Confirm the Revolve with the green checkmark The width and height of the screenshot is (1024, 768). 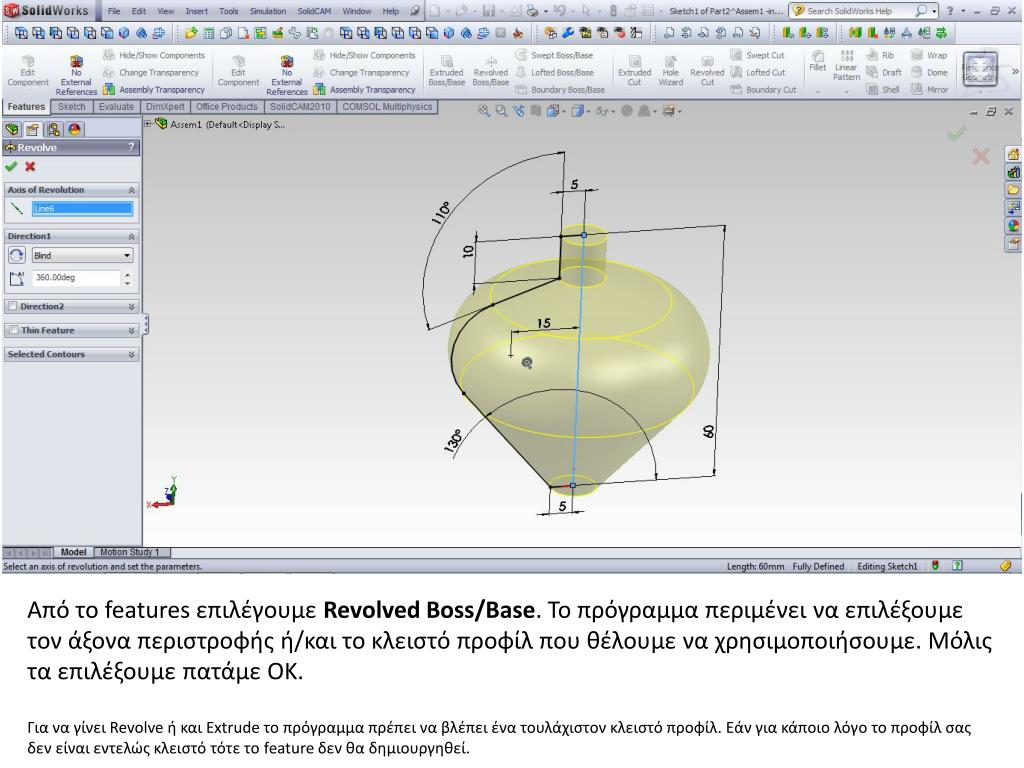click(11, 167)
